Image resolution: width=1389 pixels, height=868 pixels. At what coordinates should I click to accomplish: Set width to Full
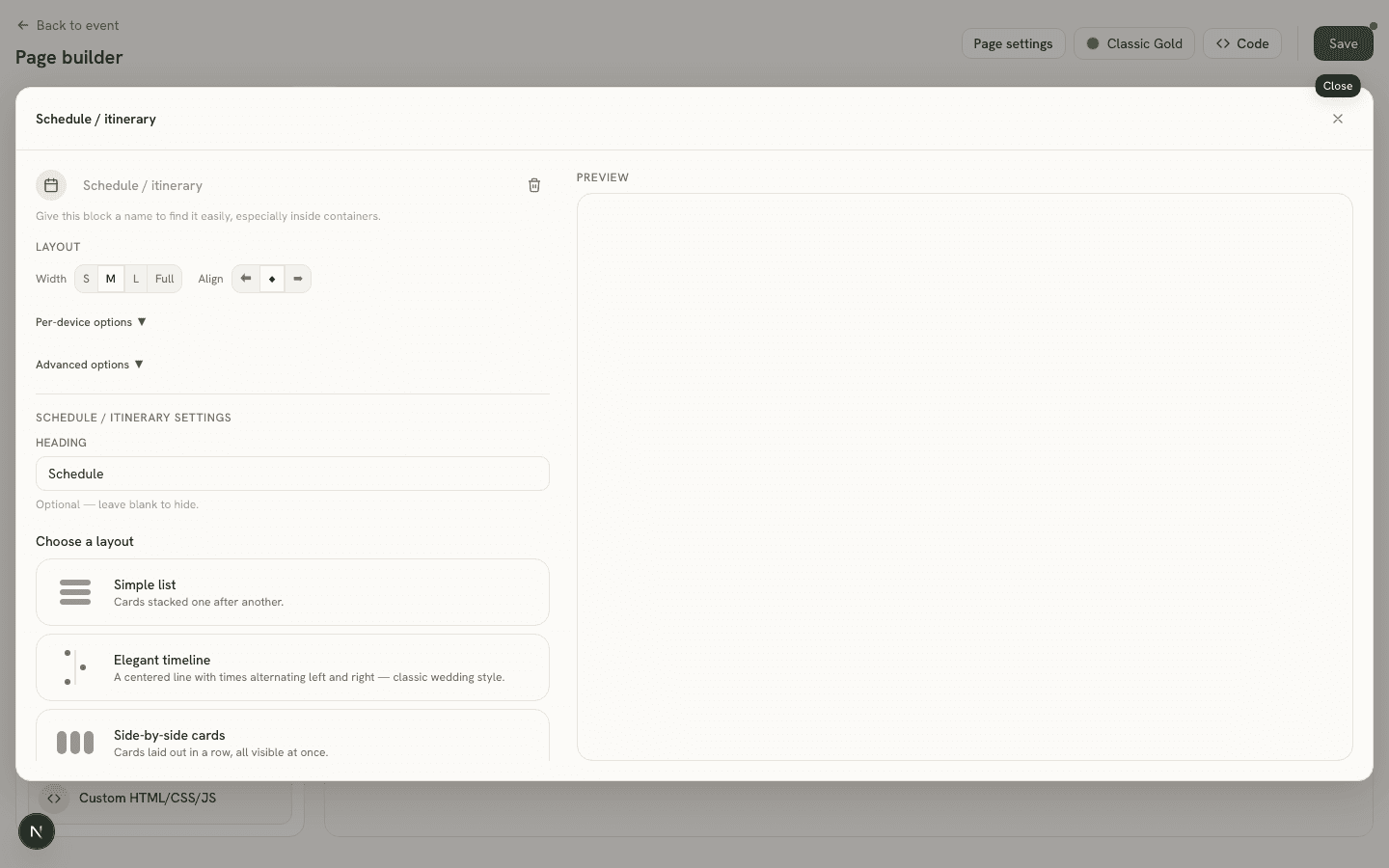point(165,279)
